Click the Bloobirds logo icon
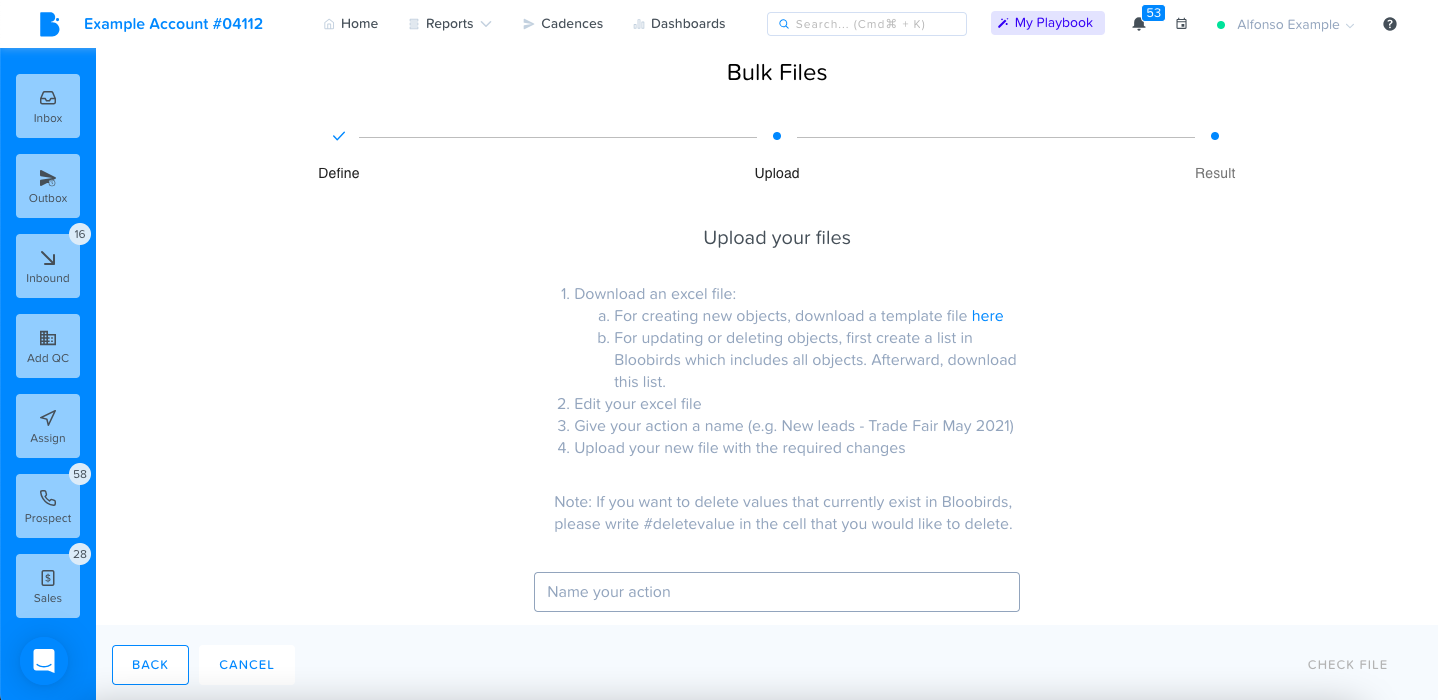The height and width of the screenshot is (700, 1438). coord(49,24)
